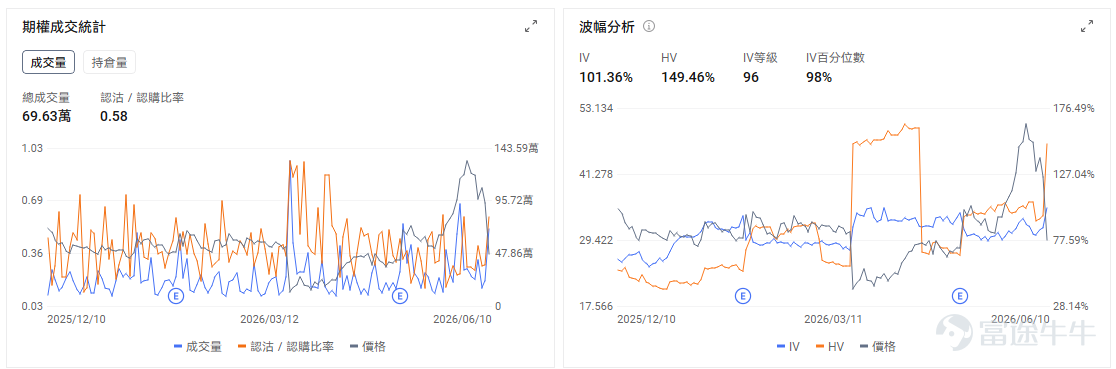This screenshot has width=1116, height=369.
Task: Click second earnings E marker in 期權成交統計 chart
Action: (x=399, y=295)
